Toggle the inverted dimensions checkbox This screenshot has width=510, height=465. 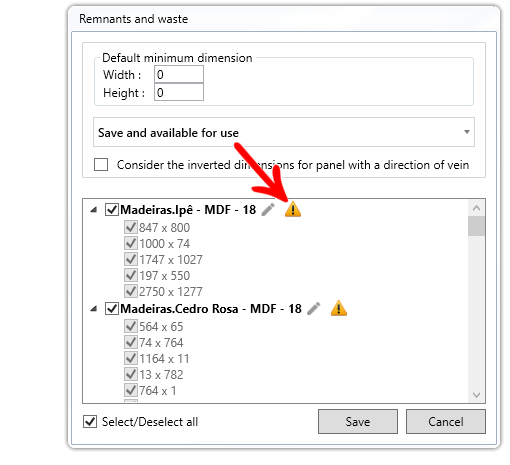[101, 165]
